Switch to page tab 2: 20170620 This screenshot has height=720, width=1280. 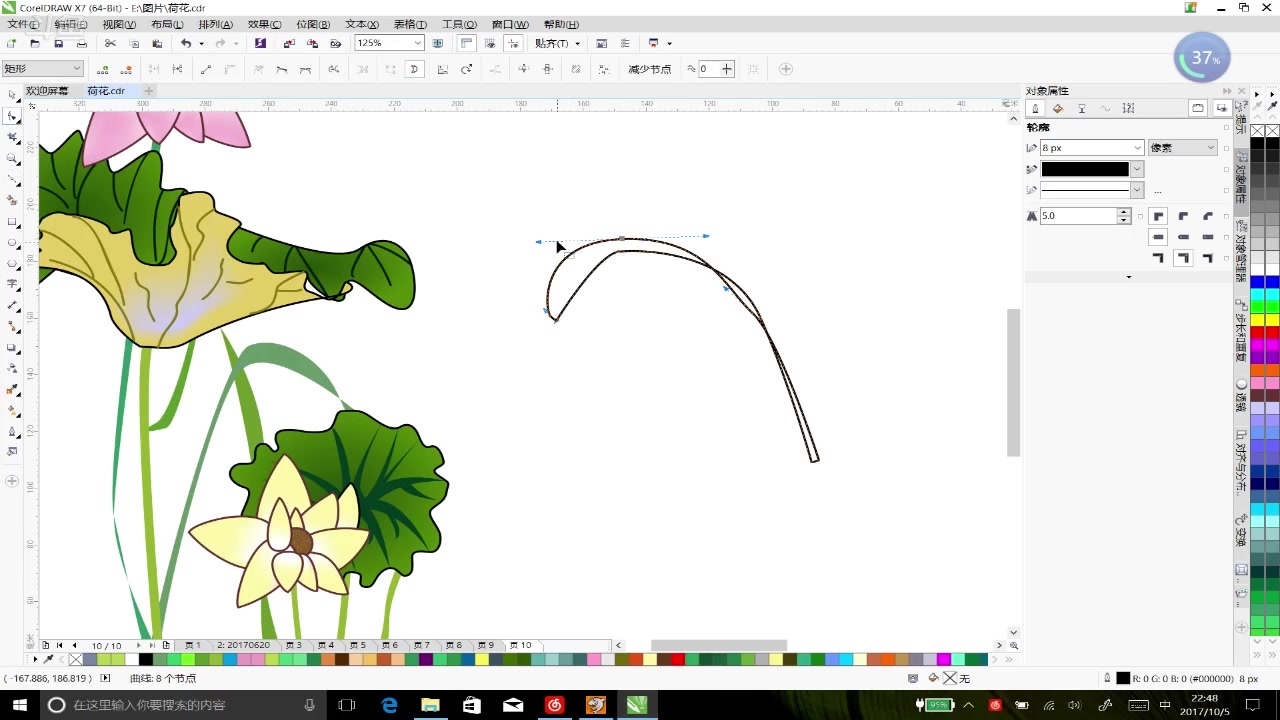click(x=243, y=646)
